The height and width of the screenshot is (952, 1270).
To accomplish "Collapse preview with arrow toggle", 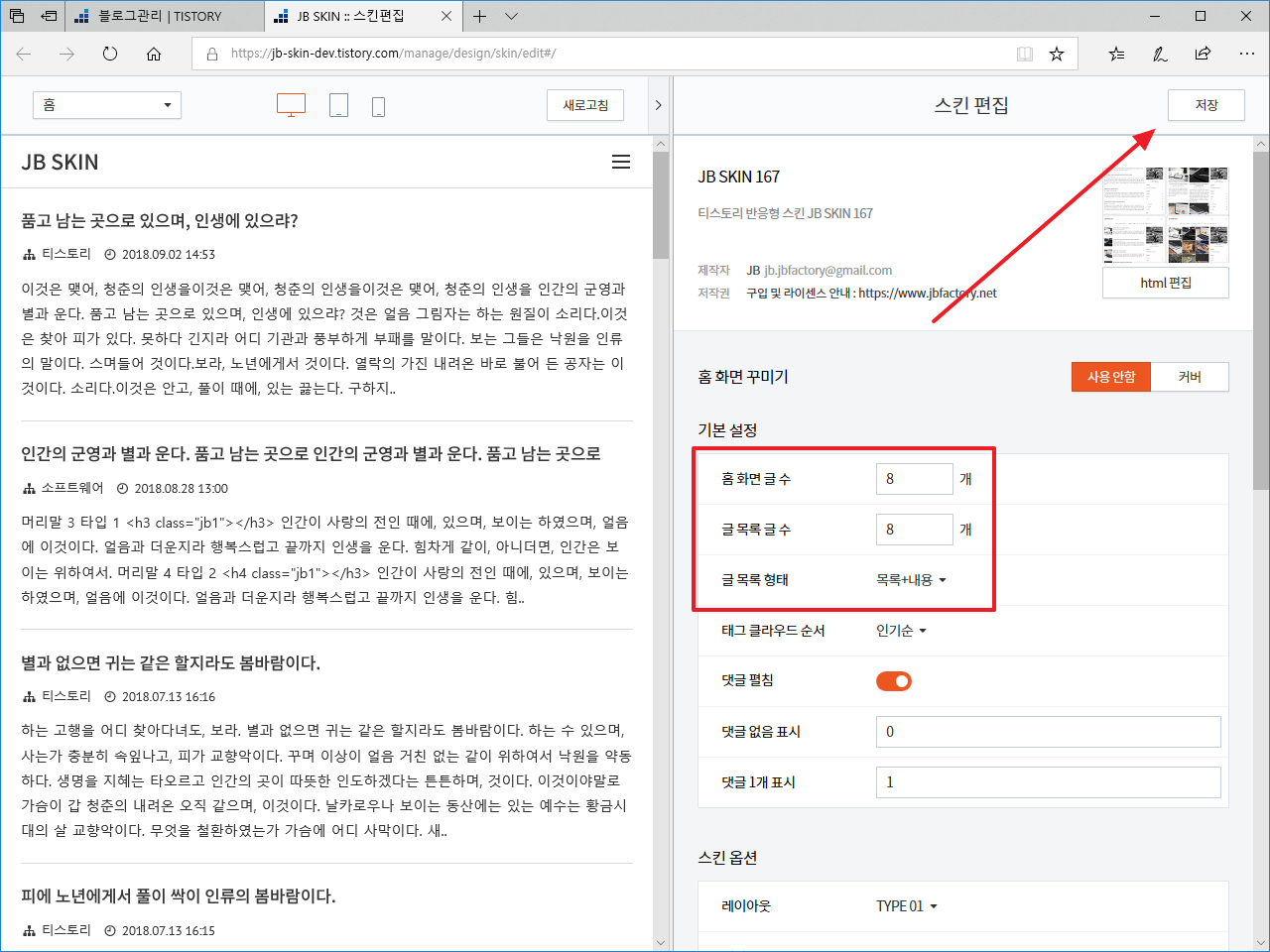I will (x=658, y=105).
